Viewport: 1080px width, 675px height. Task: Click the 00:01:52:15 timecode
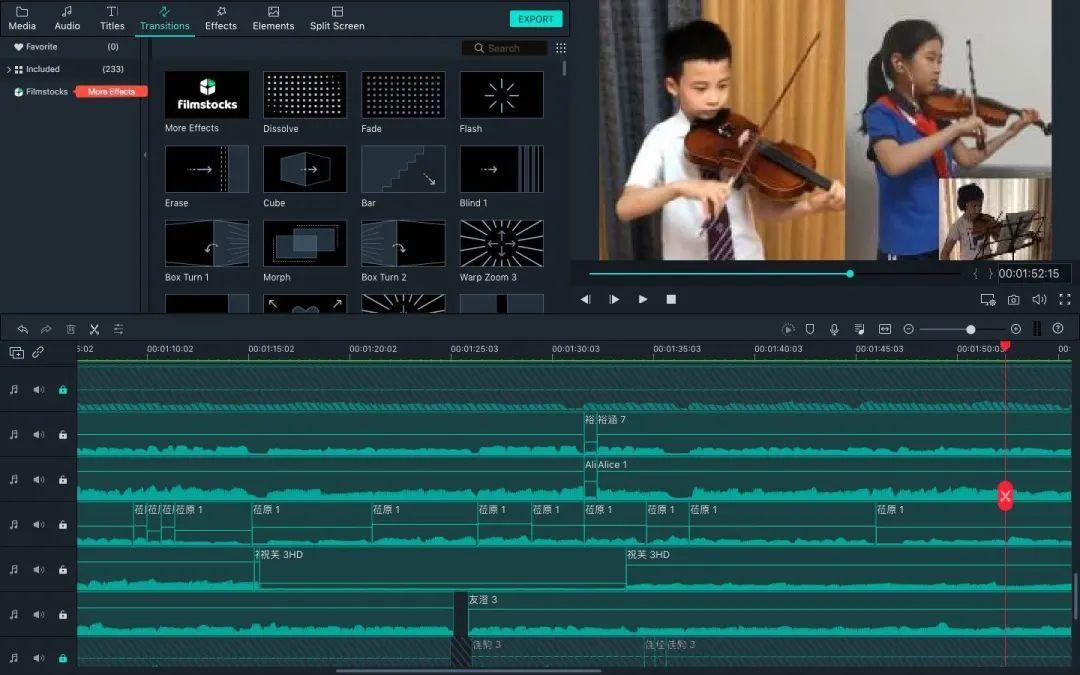[x=1028, y=273]
